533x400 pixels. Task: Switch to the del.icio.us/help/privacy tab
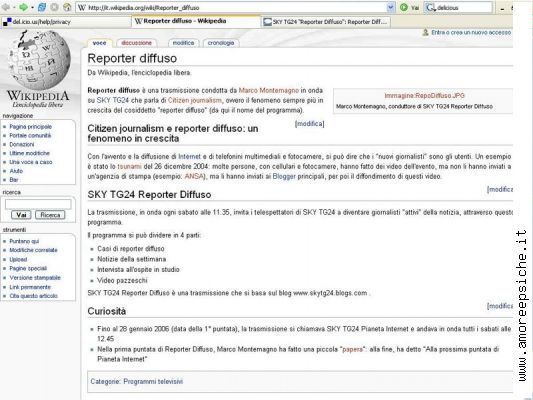(x=66, y=22)
